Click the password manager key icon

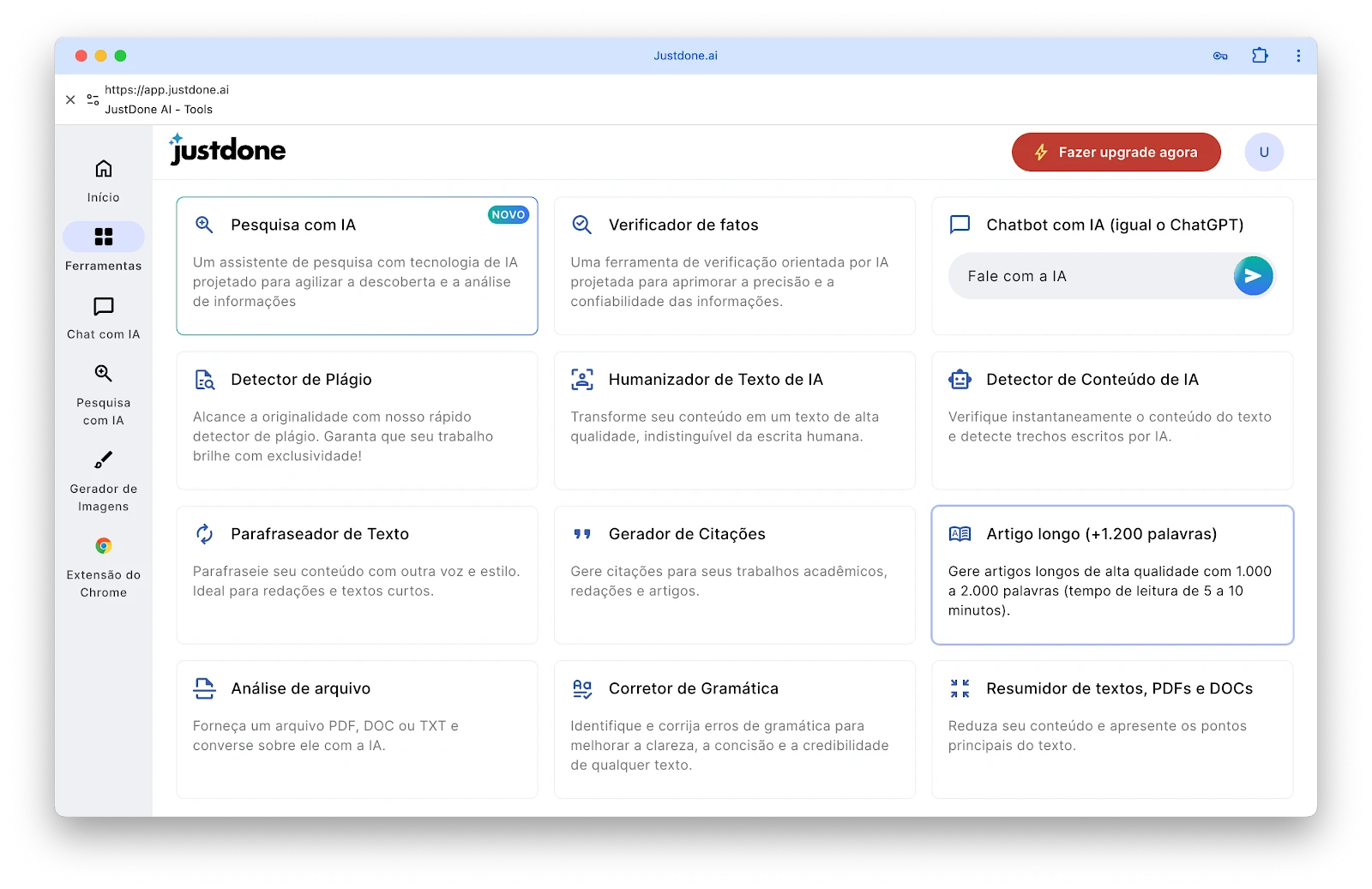pyautogui.click(x=1219, y=55)
